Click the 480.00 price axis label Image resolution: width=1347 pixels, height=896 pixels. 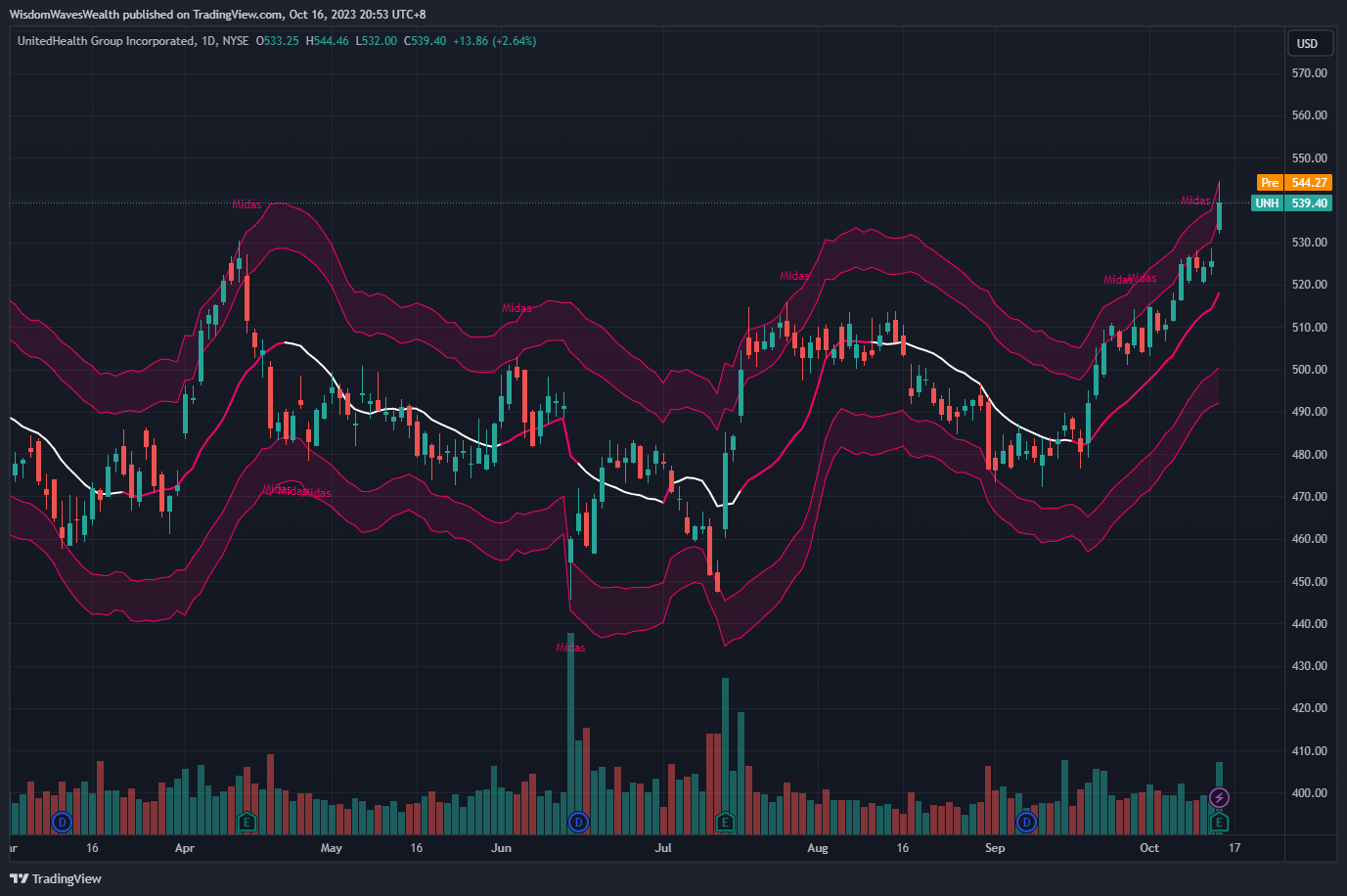click(1309, 455)
